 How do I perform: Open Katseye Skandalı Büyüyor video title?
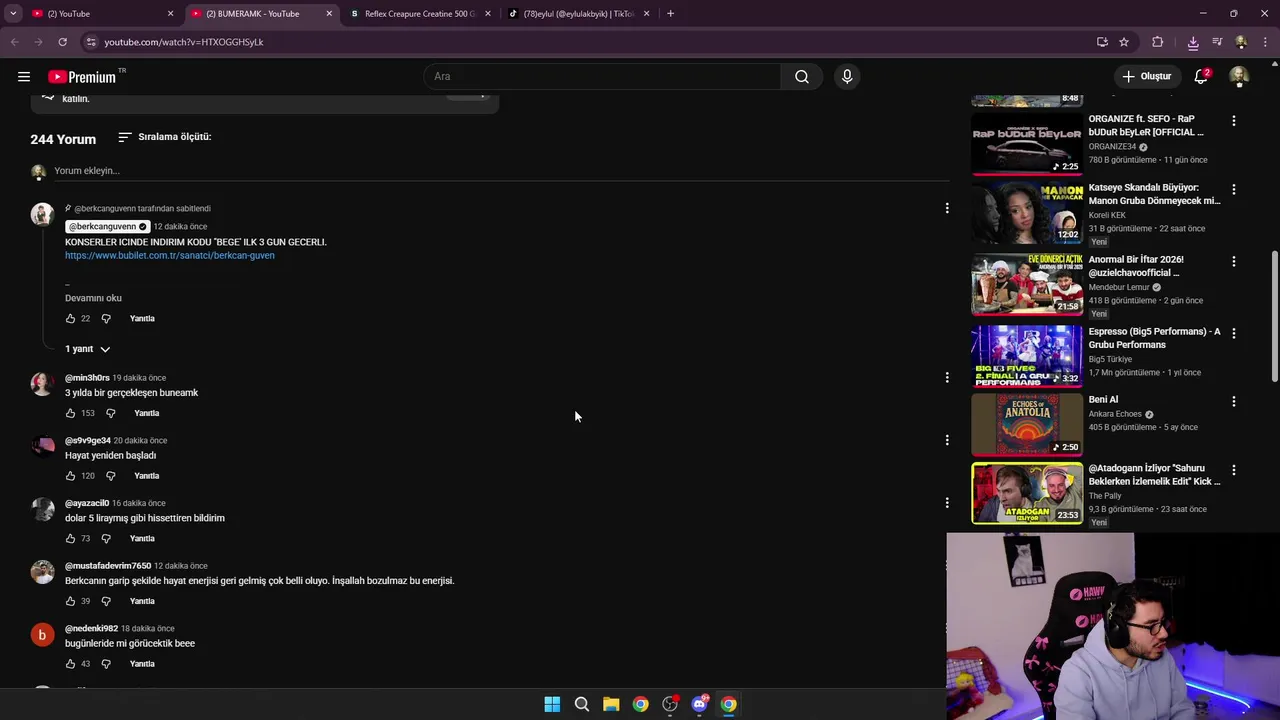coord(1154,194)
